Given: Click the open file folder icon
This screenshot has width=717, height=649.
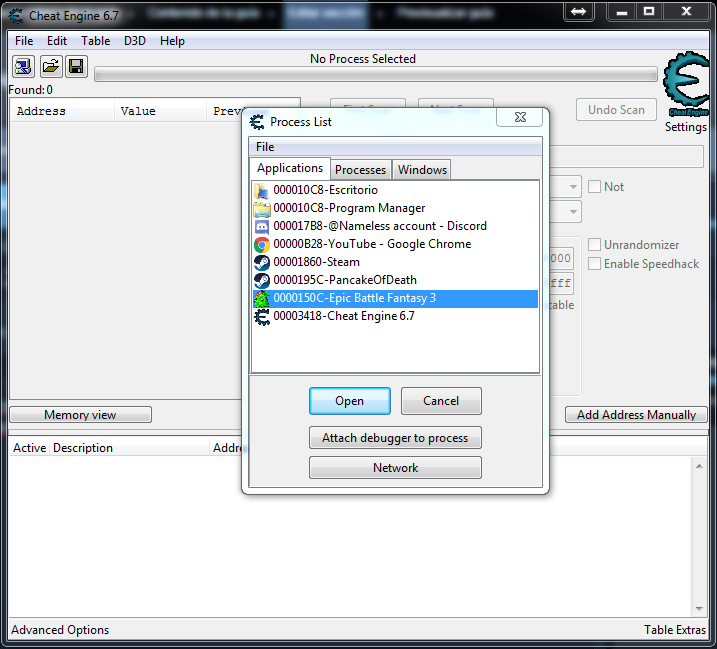Looking at the screenshot, I should [x=50, y=67].
